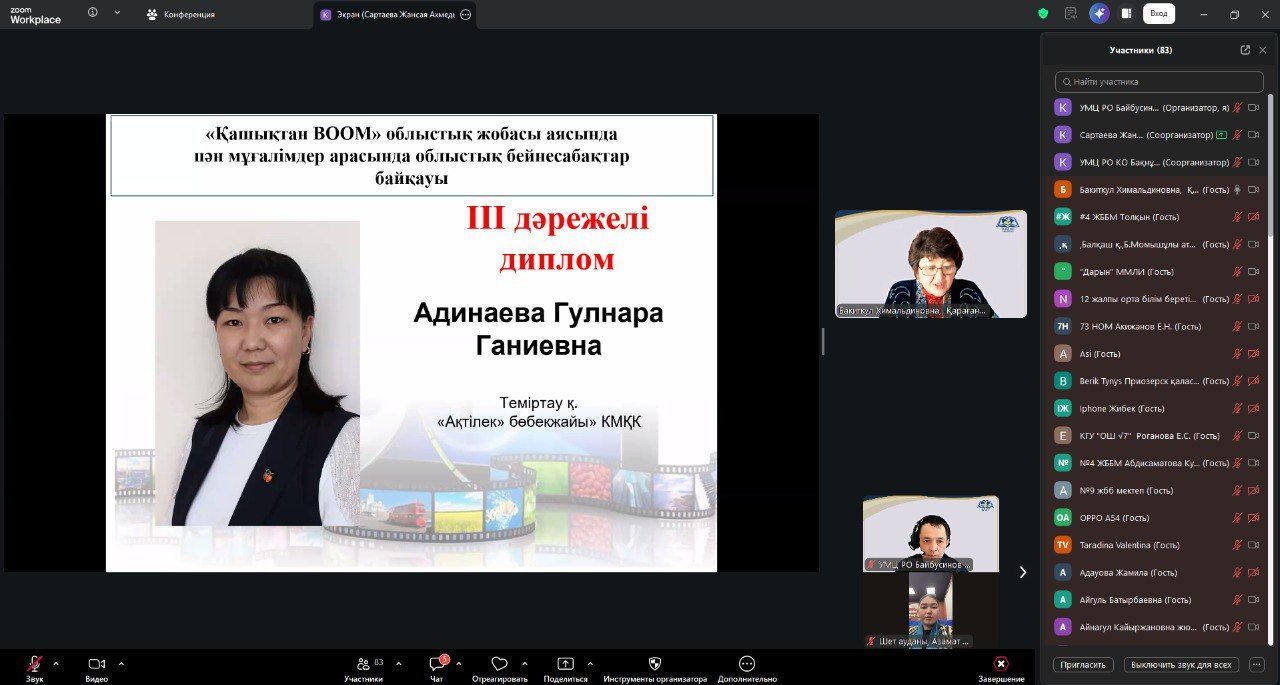The width and height of the screenshot is (1280, 685).
Task: Pop out the Участники panel
Action: (1245, 50)
